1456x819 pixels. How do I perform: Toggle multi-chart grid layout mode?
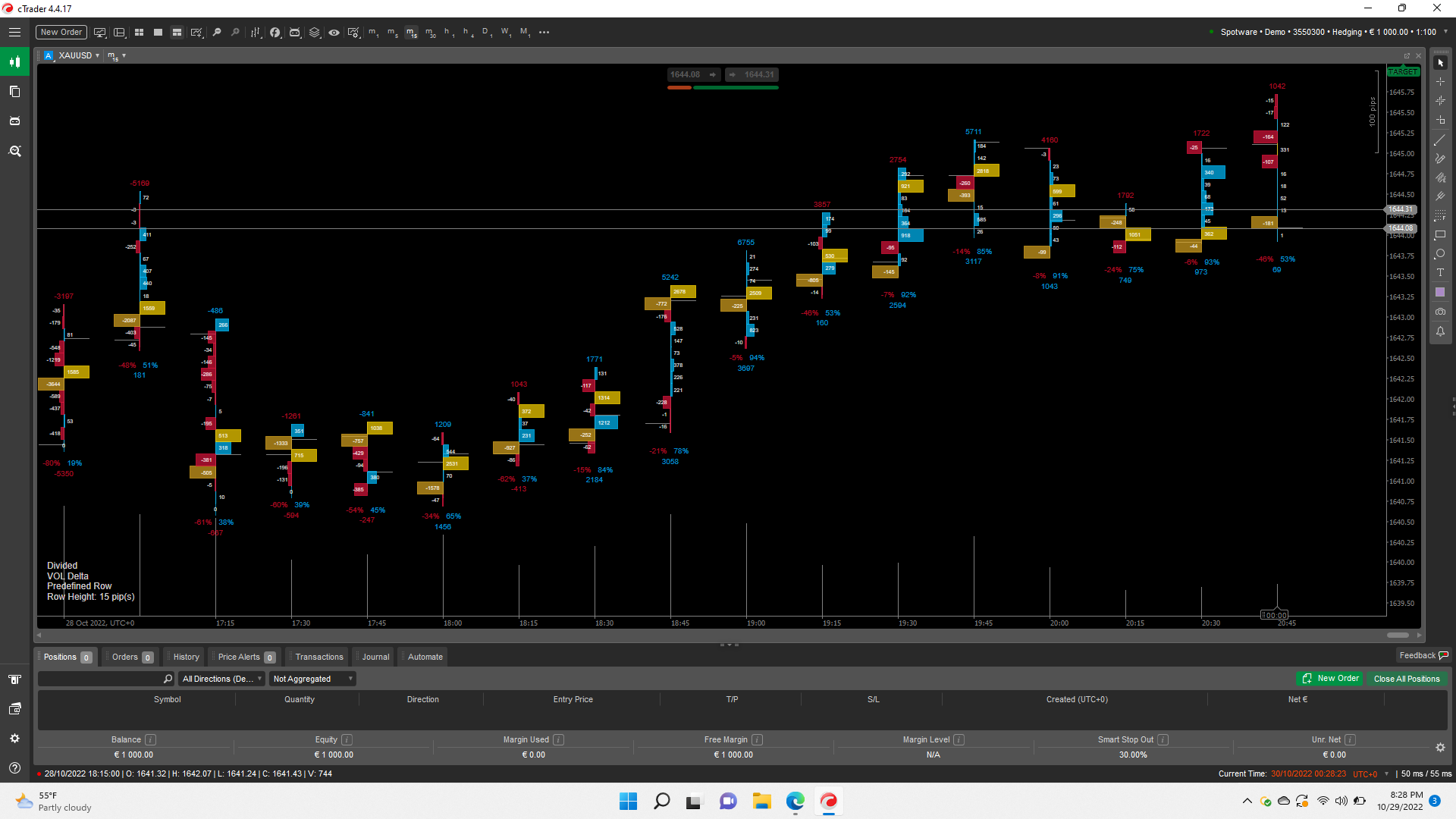tap(139, 33)
